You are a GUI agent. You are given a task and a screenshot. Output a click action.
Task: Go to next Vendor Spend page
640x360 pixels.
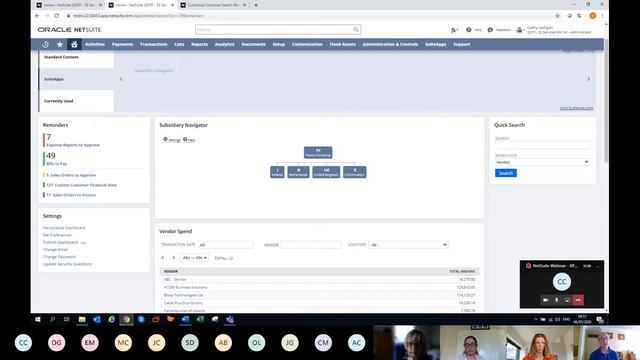[x=173, y=258]
